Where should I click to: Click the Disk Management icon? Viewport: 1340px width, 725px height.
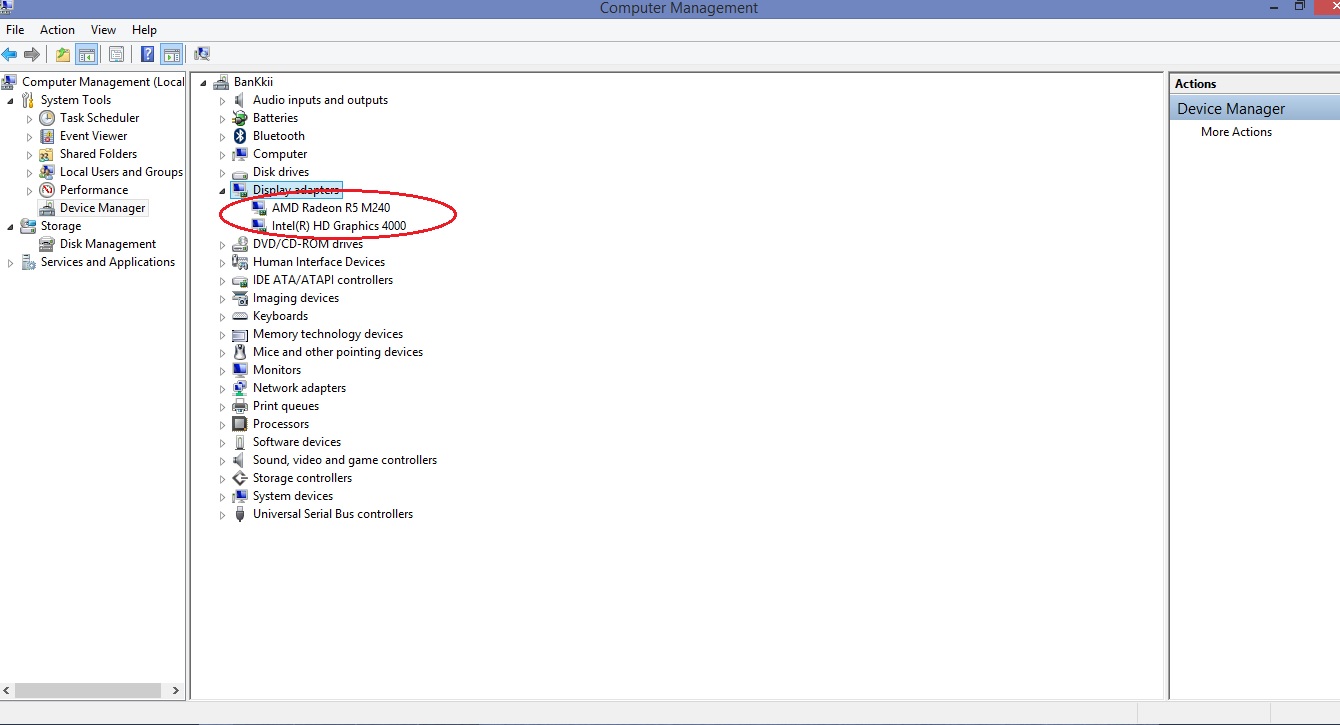click(47, 244)
